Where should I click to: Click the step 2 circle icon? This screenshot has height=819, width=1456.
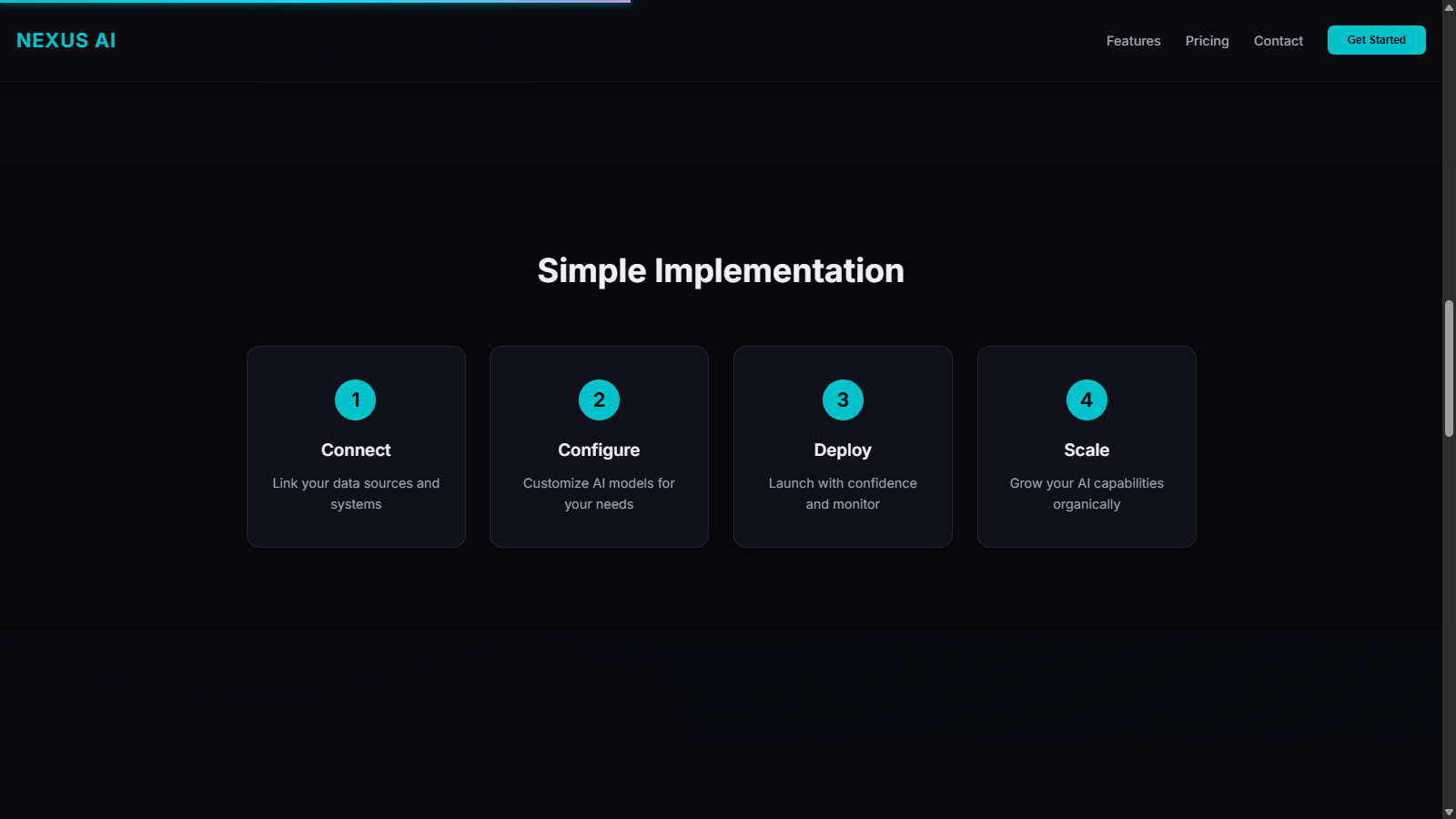point(599,399)
